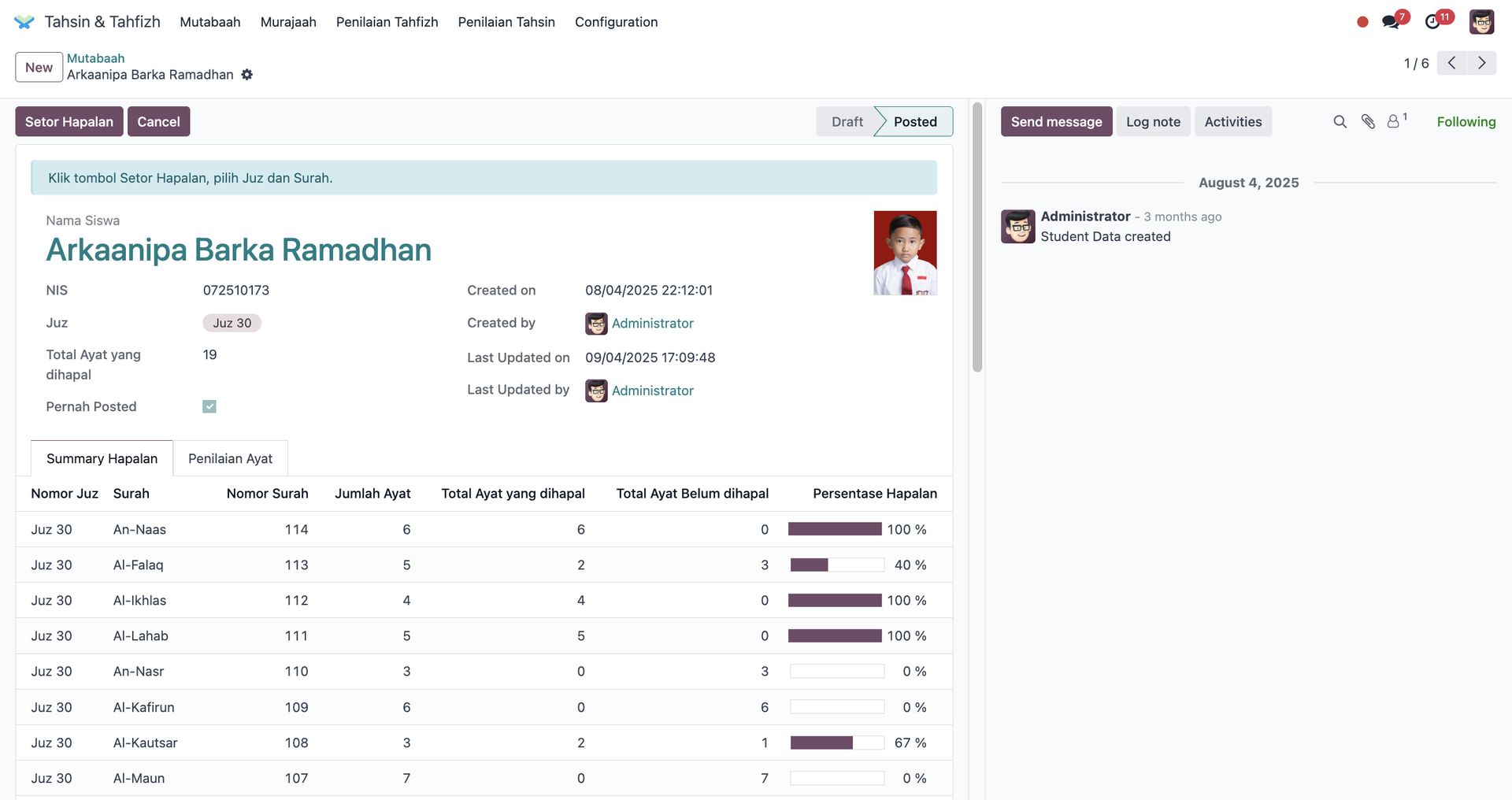Open the Murajaah menu
The image size is (1512, 800).
click(x=288, y=22)
